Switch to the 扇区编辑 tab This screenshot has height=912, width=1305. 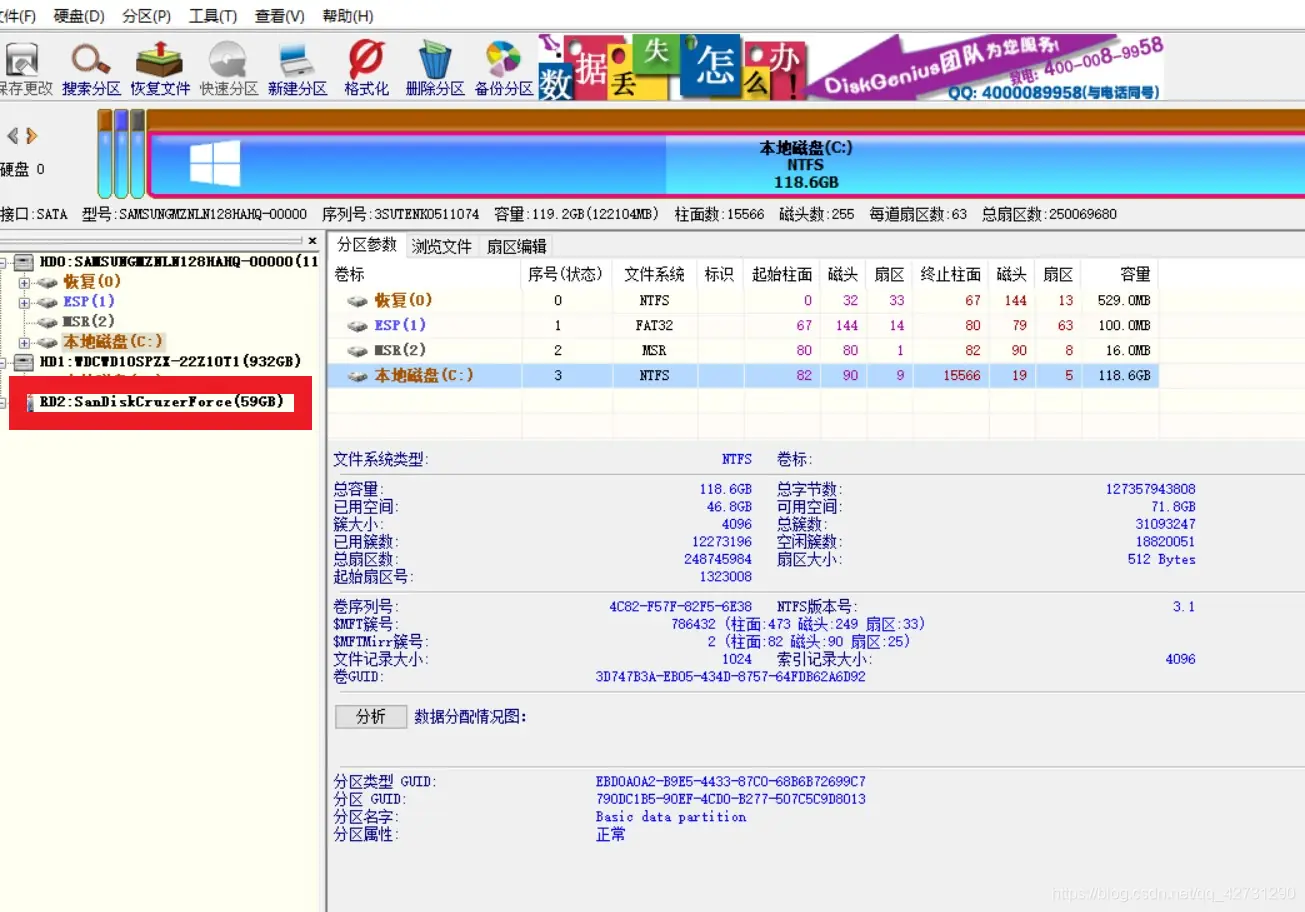pyautogui.click(x=516, y=246)
